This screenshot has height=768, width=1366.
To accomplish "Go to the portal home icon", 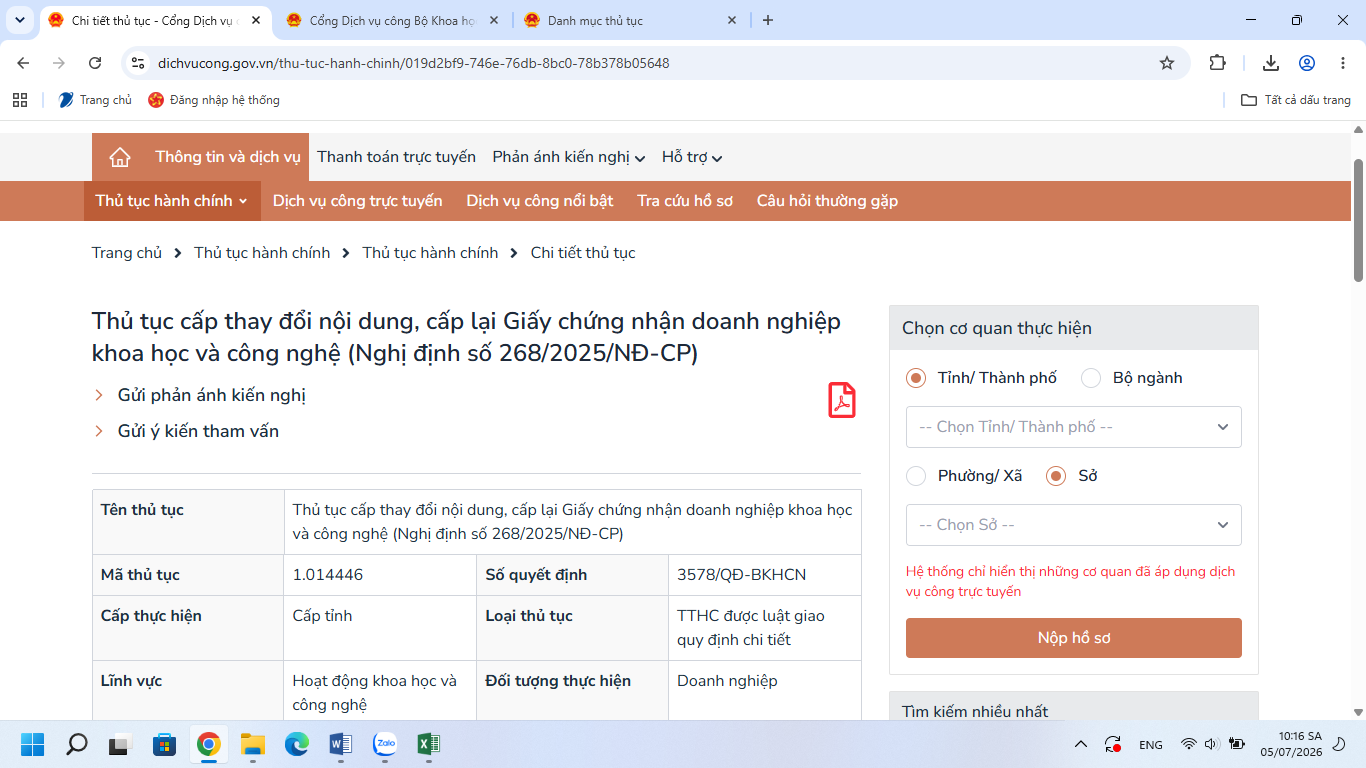I will point(120,157).
